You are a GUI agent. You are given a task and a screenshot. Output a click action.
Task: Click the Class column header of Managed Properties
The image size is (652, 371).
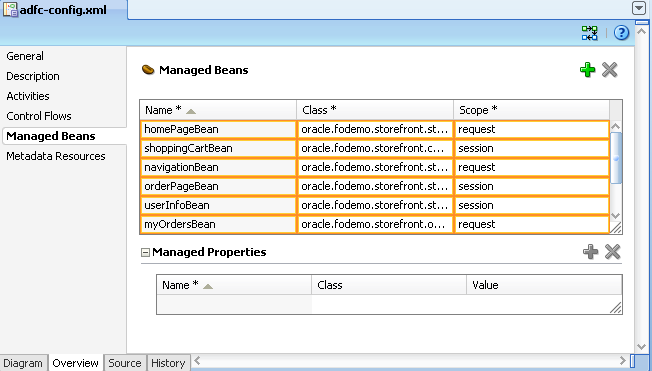[x=389, y=285]
